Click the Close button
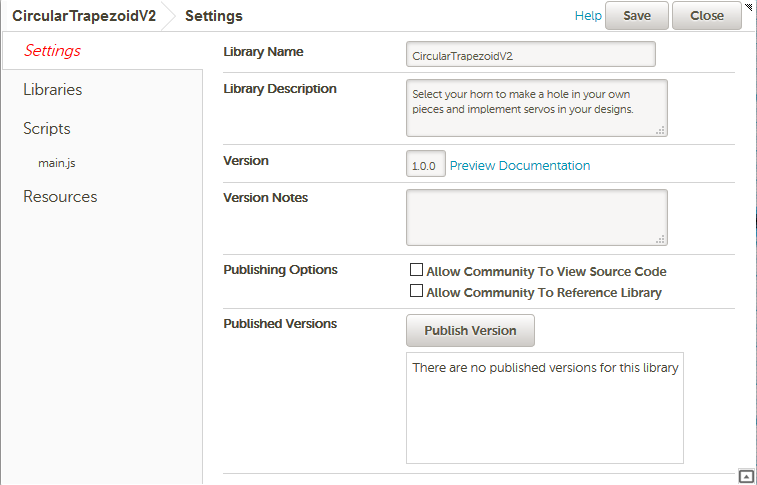Viewport: 757px width, 485px height. click(707, 15)
